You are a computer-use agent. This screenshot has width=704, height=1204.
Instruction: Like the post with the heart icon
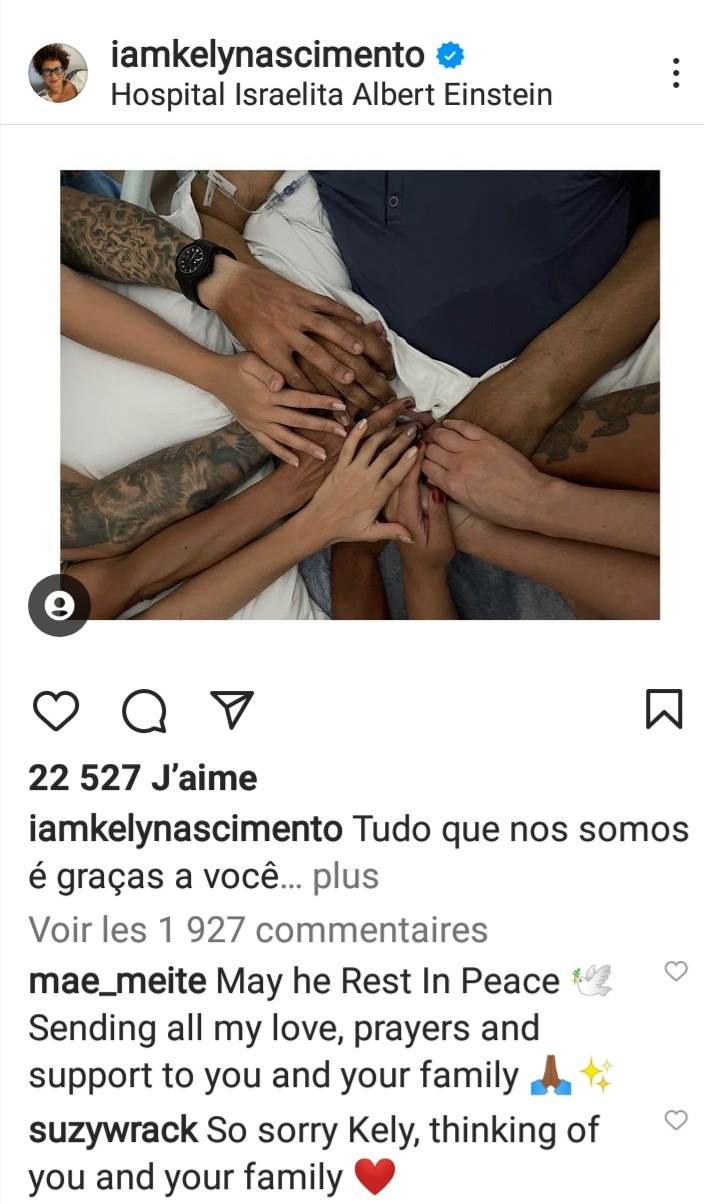(56, 710)
